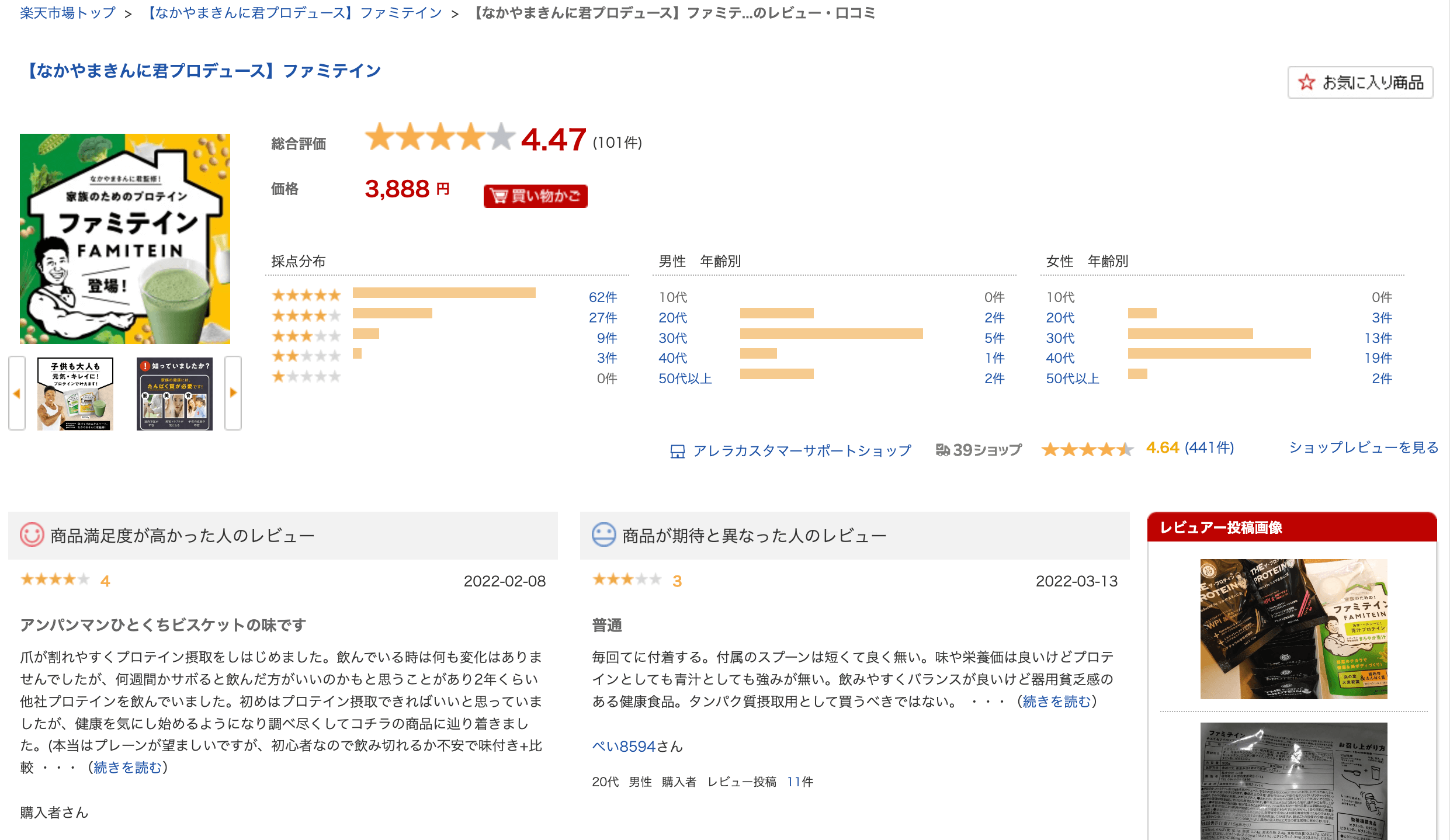This screenshot has width=1450, height=840.
Task: Click the shop storefront icon
Action: 677,451
